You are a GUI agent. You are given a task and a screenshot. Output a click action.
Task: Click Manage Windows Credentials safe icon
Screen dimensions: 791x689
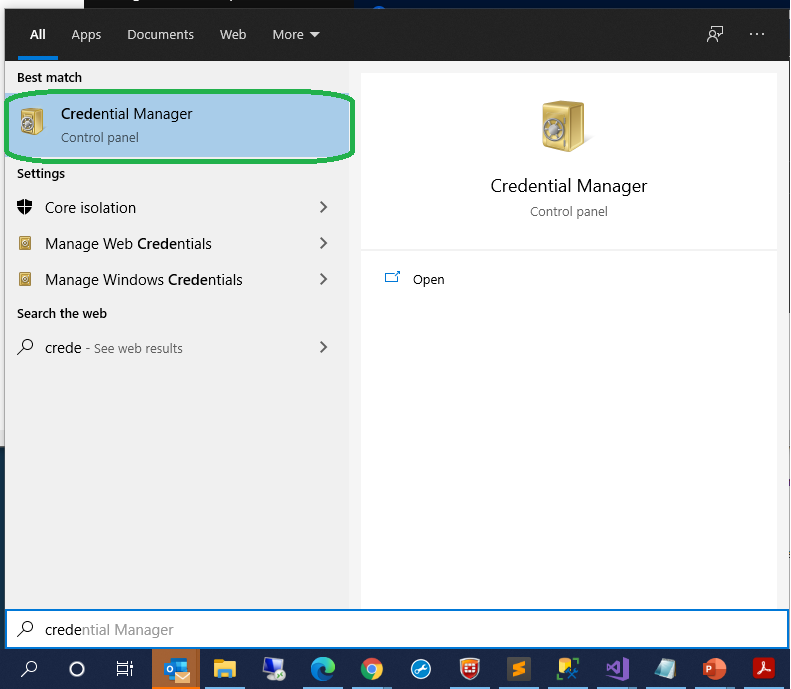25,279
